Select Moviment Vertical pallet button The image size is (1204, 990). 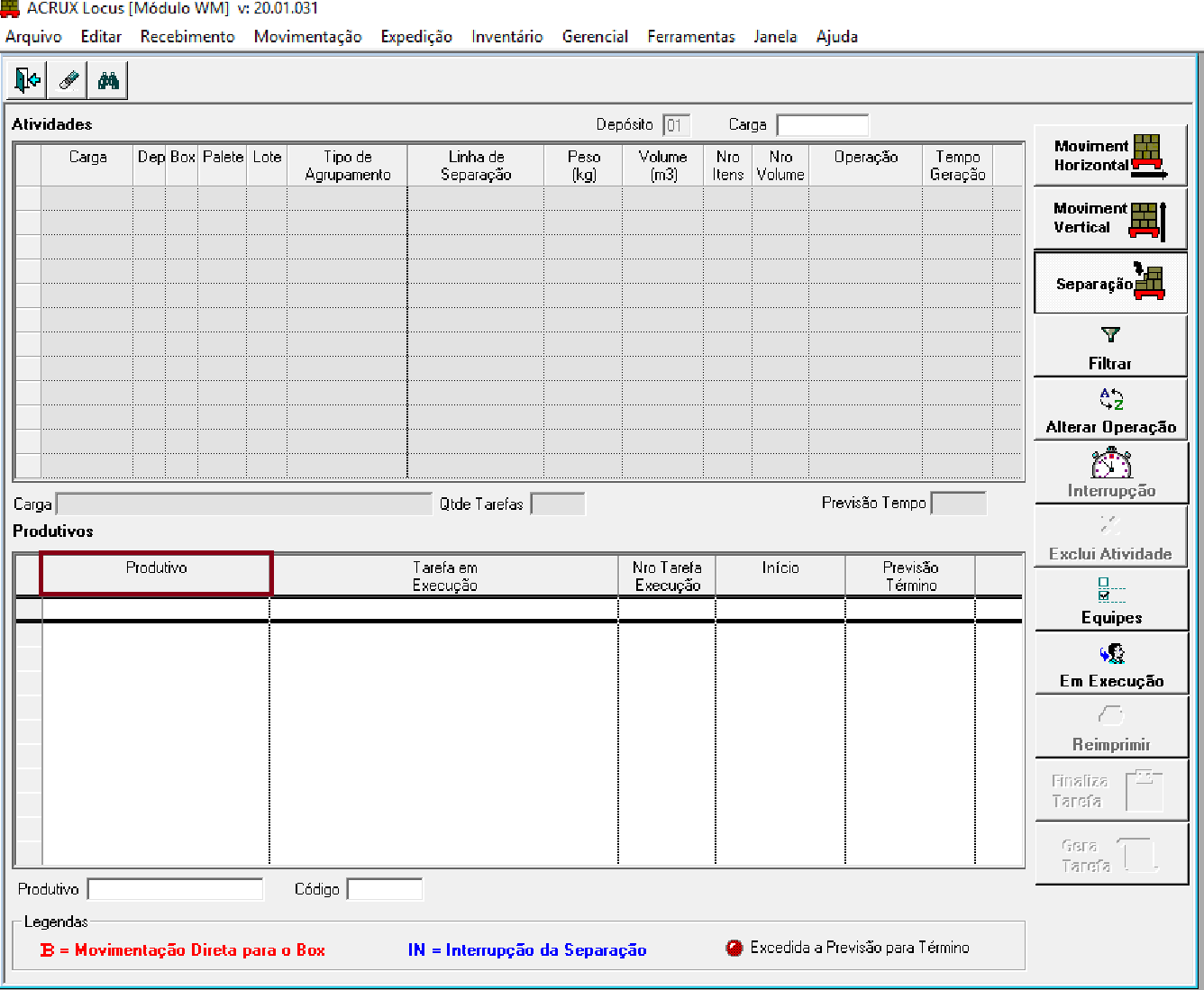(1110, 219)
